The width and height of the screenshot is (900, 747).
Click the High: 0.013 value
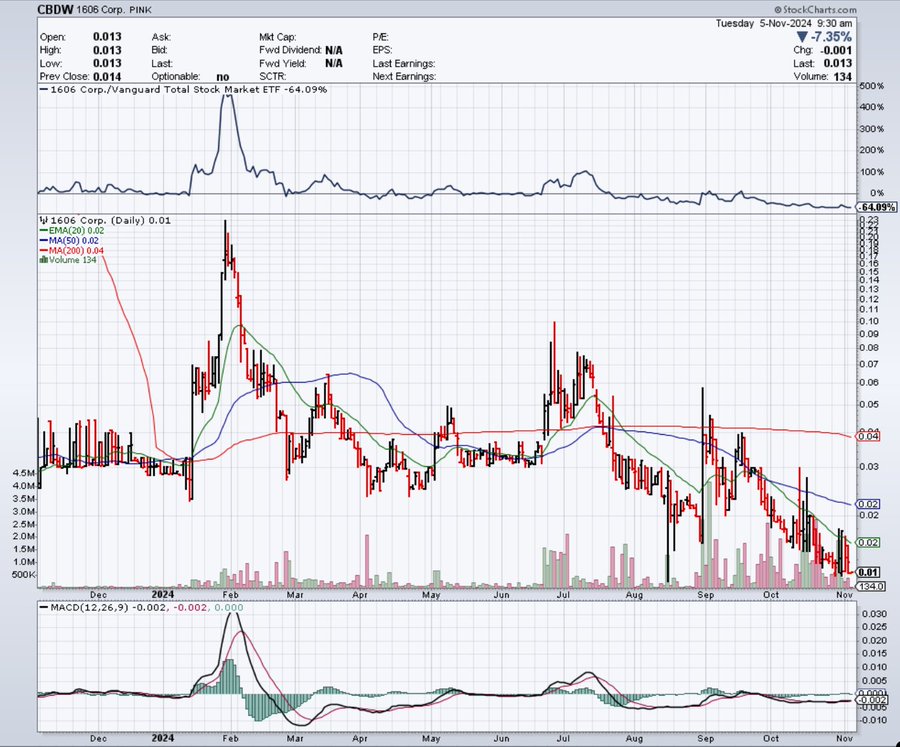pyautogui.click(x=80, y=50)
